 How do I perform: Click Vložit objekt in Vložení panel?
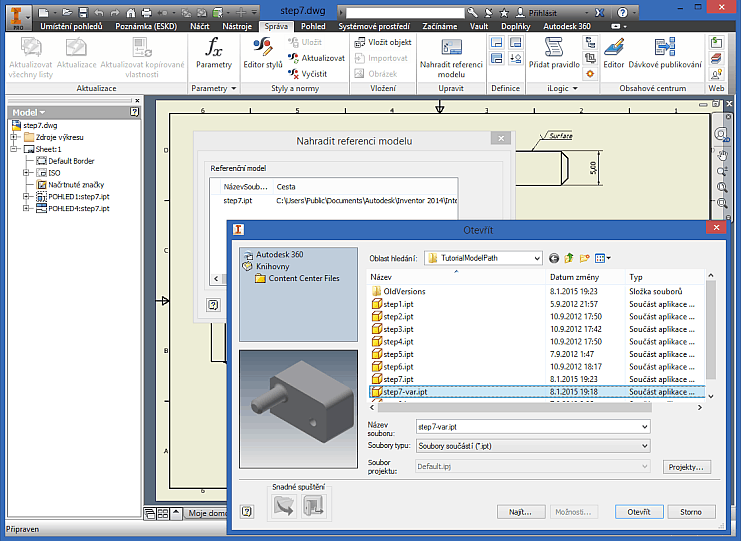(383, 42)
